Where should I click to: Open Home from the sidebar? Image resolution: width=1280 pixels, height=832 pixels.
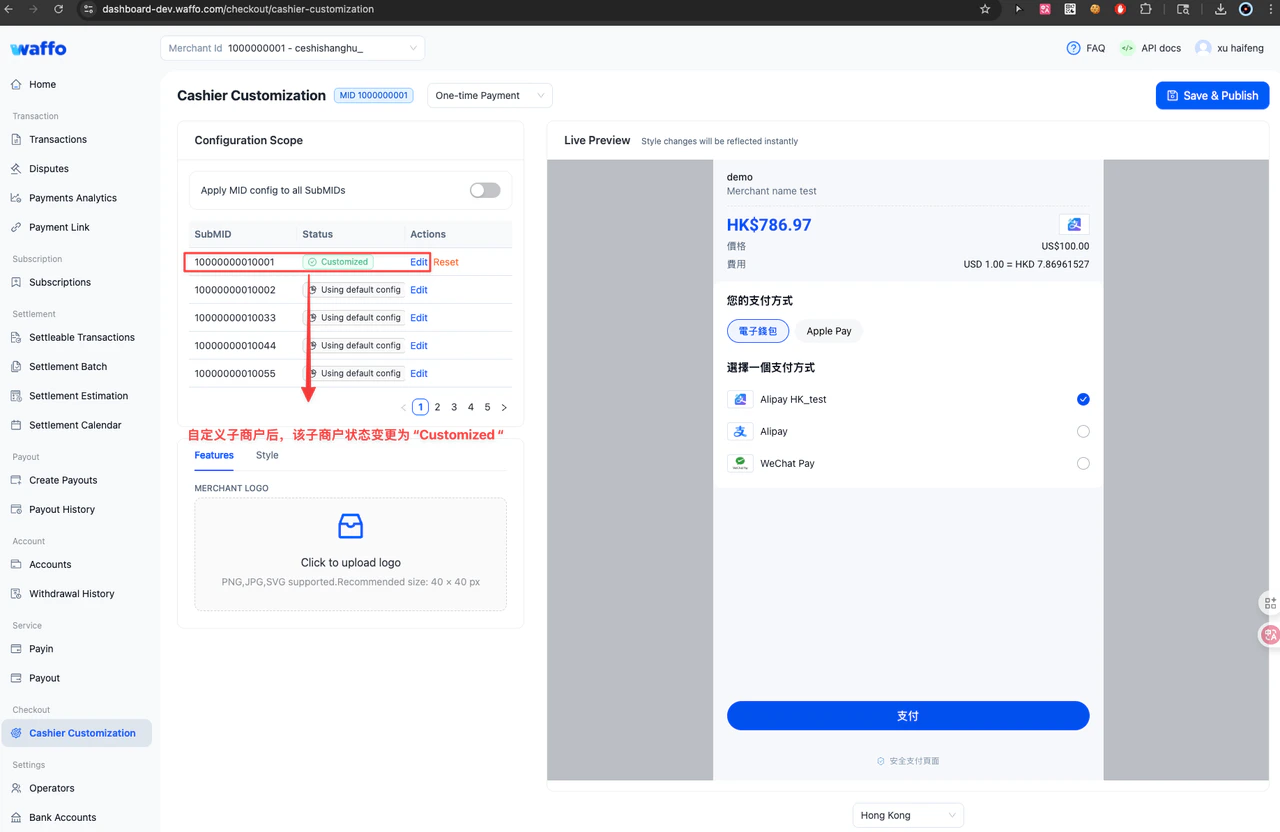(42, 85)
